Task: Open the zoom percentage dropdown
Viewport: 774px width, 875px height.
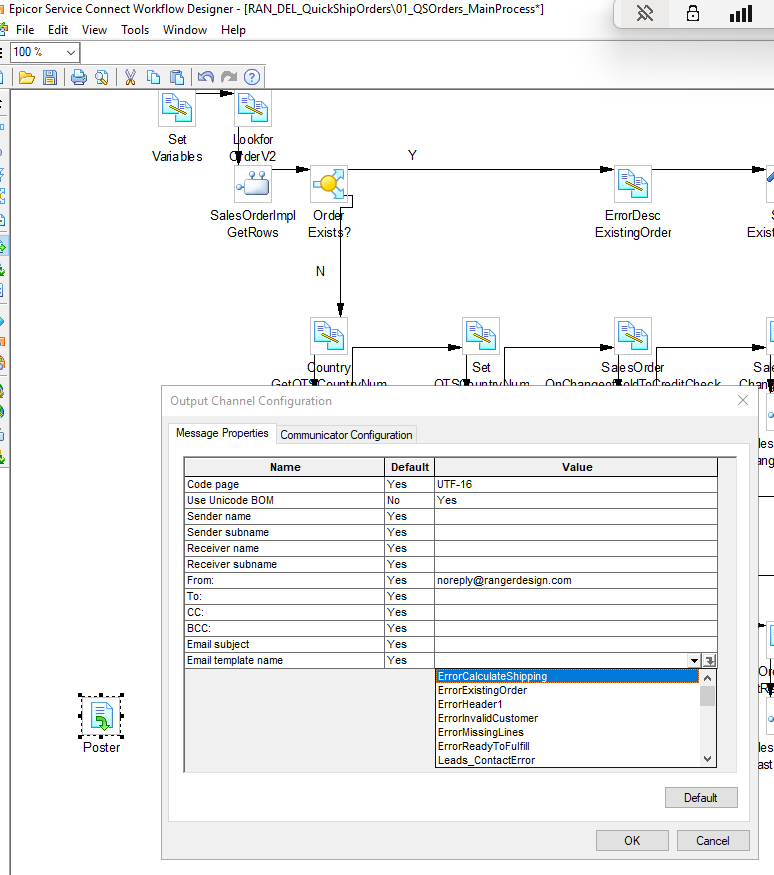Action: tap(71, 52)
